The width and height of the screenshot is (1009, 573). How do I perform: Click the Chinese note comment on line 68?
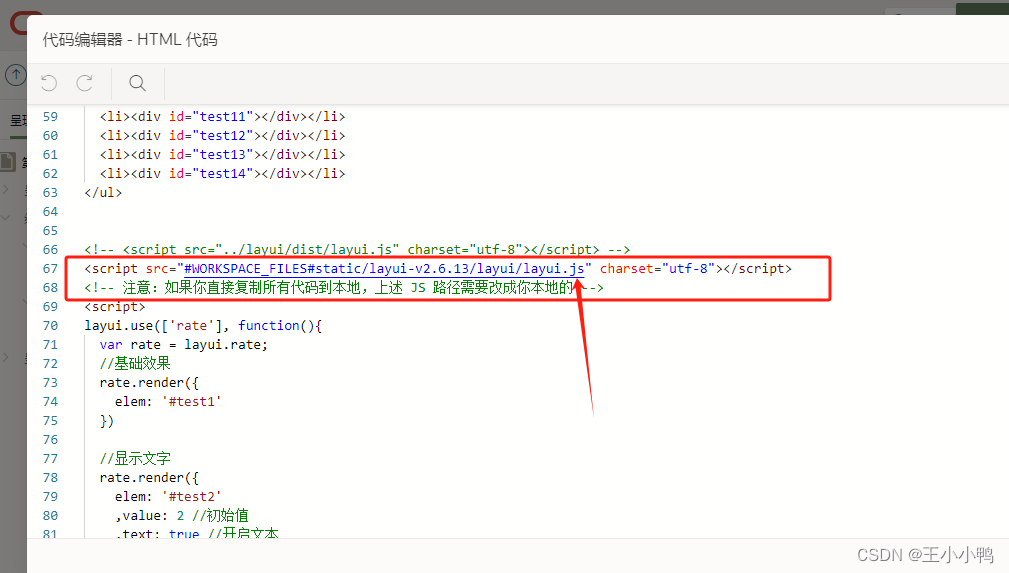[x=344, y=288]
